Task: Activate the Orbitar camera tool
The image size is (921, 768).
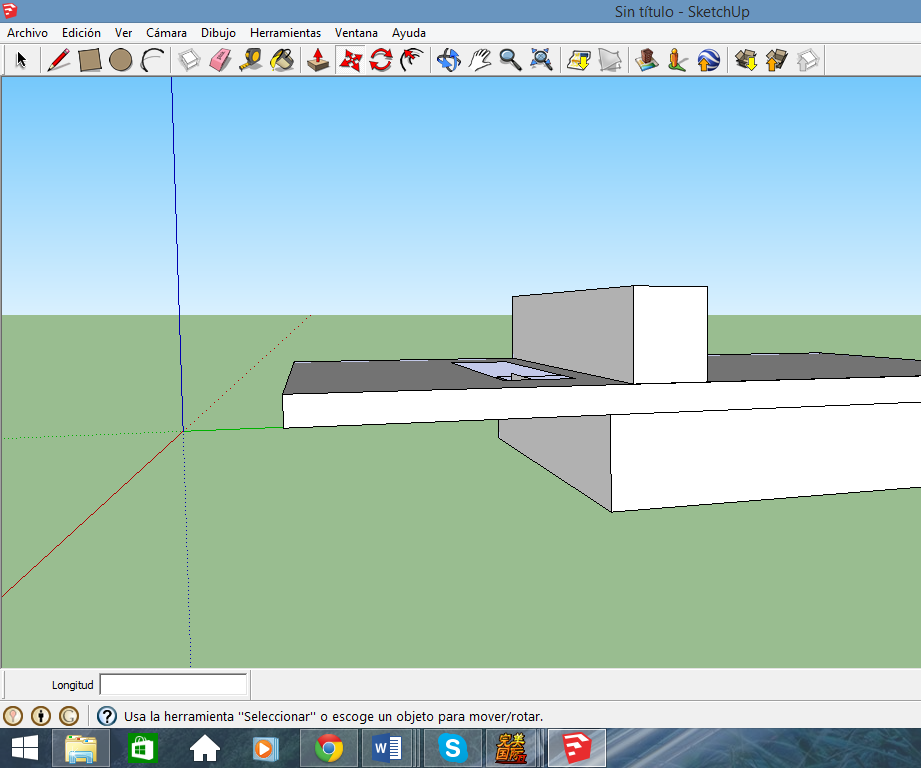Action: click(446, 60)
